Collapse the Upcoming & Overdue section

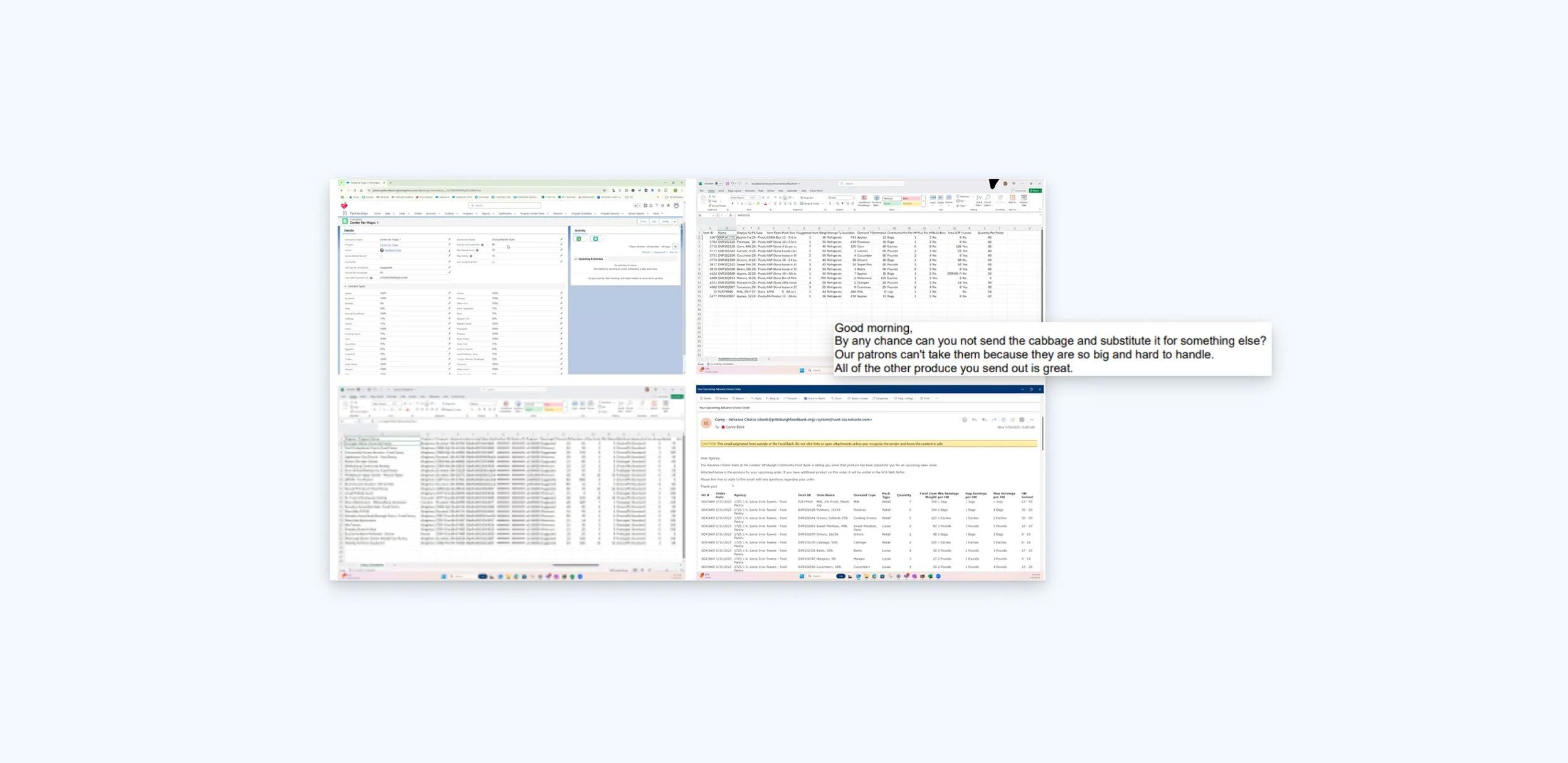point(576,259)
